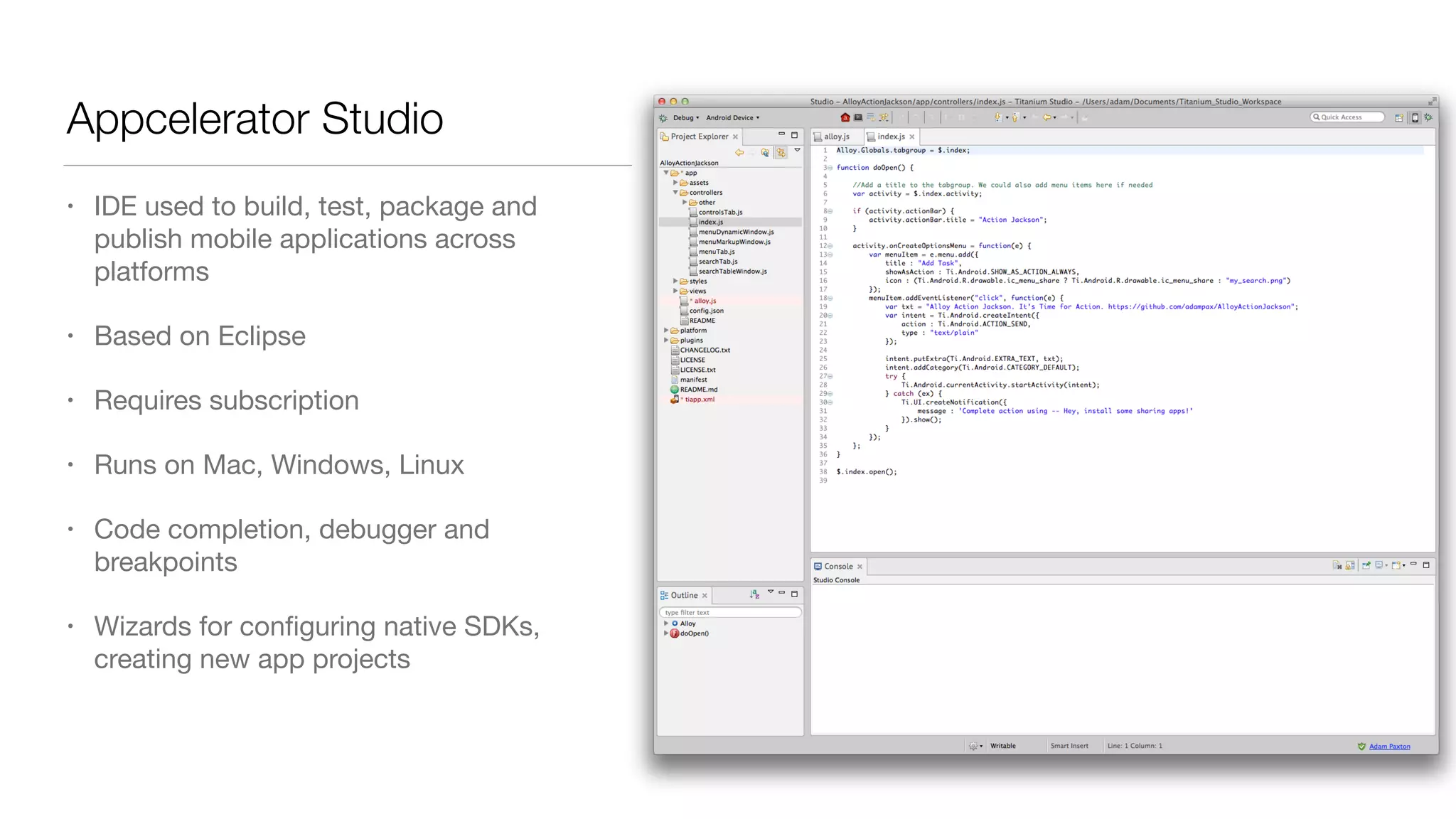Click the Next Annotation arrow icon

pos(998,117)
